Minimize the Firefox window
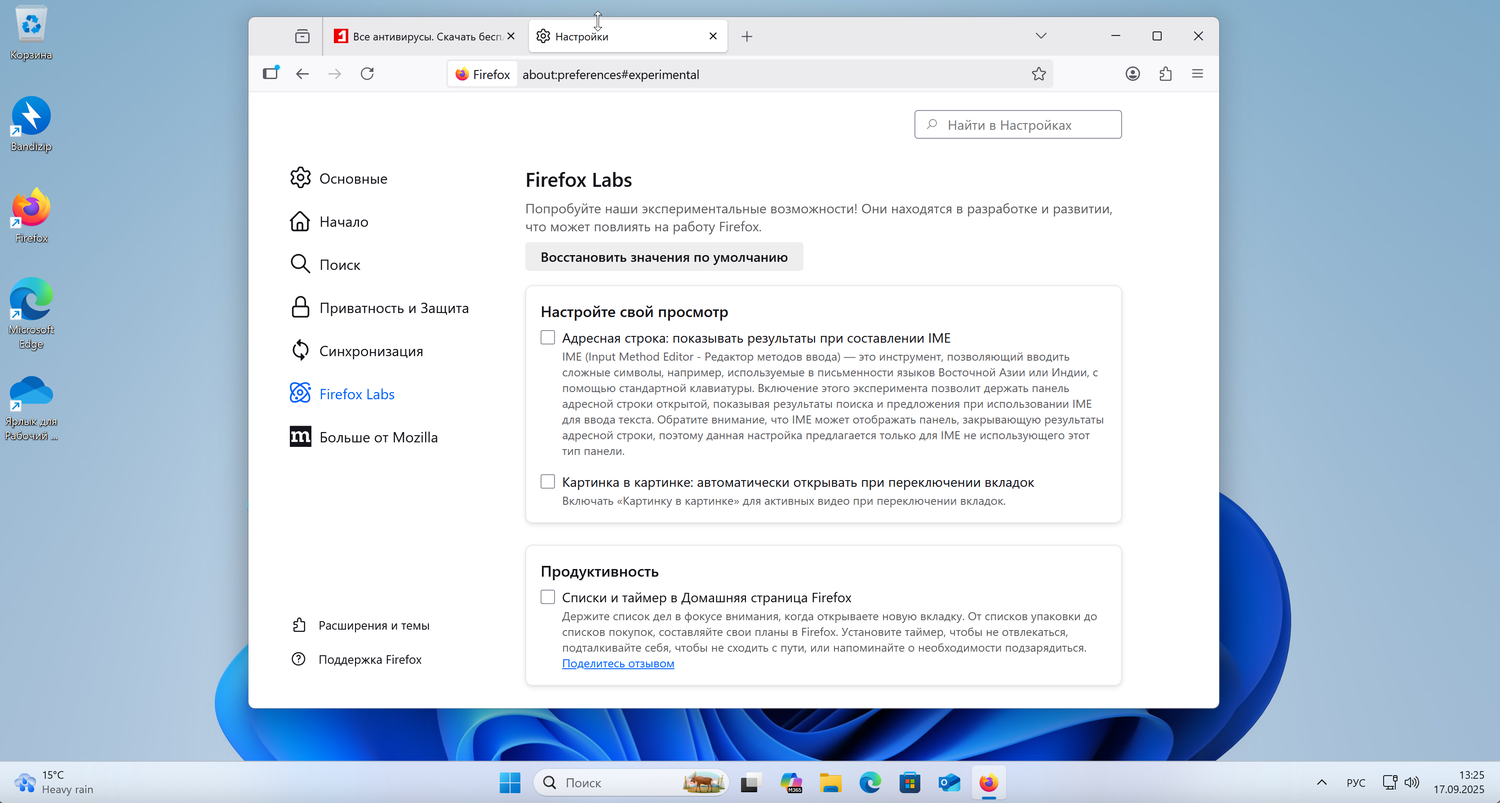The width and height of the screenshot is (1500, 803). 1115,36
